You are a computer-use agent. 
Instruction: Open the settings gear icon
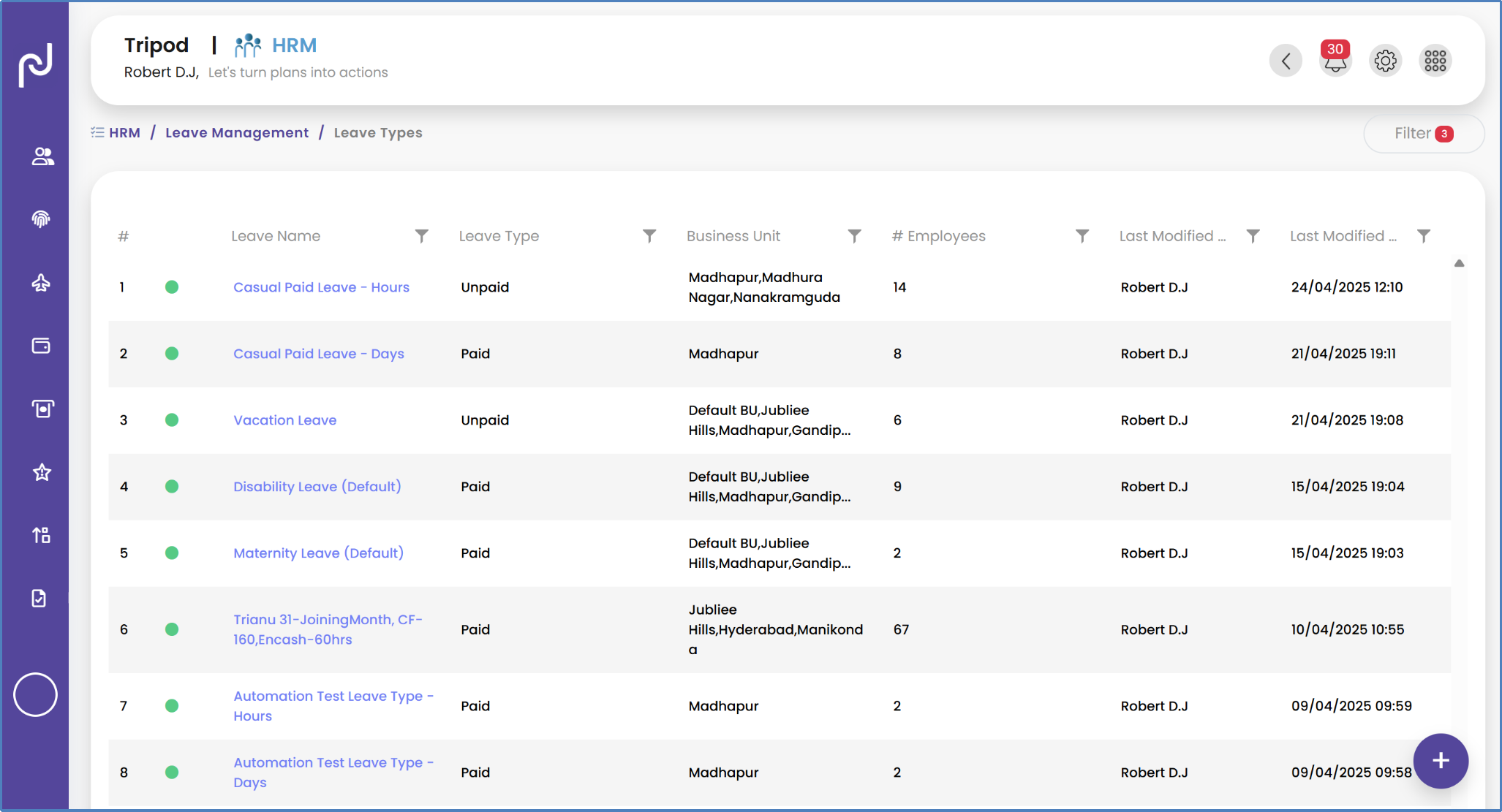click(1385, 61)
